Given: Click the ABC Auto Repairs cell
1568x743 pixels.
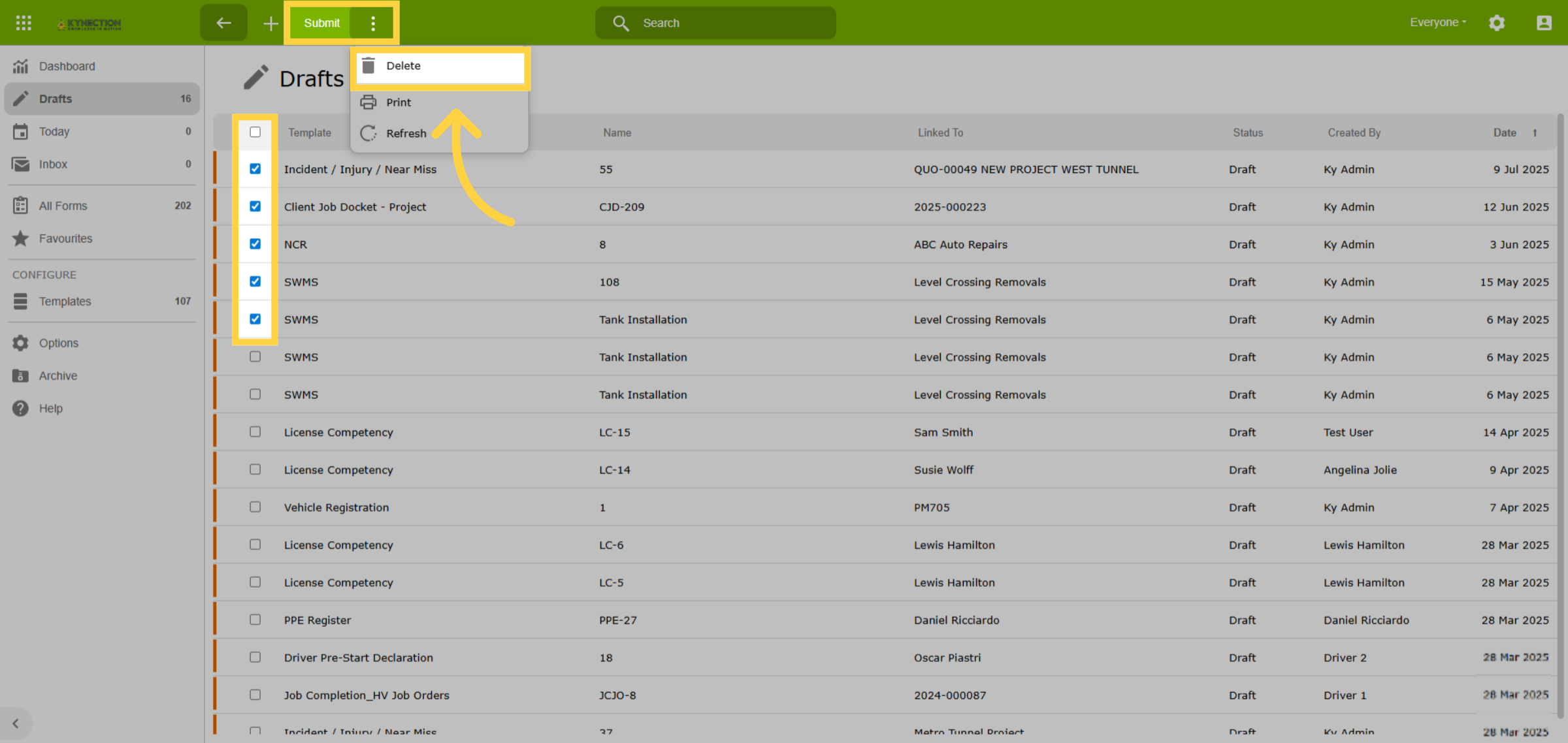Looking at the screenshot, I should point(960,244).
